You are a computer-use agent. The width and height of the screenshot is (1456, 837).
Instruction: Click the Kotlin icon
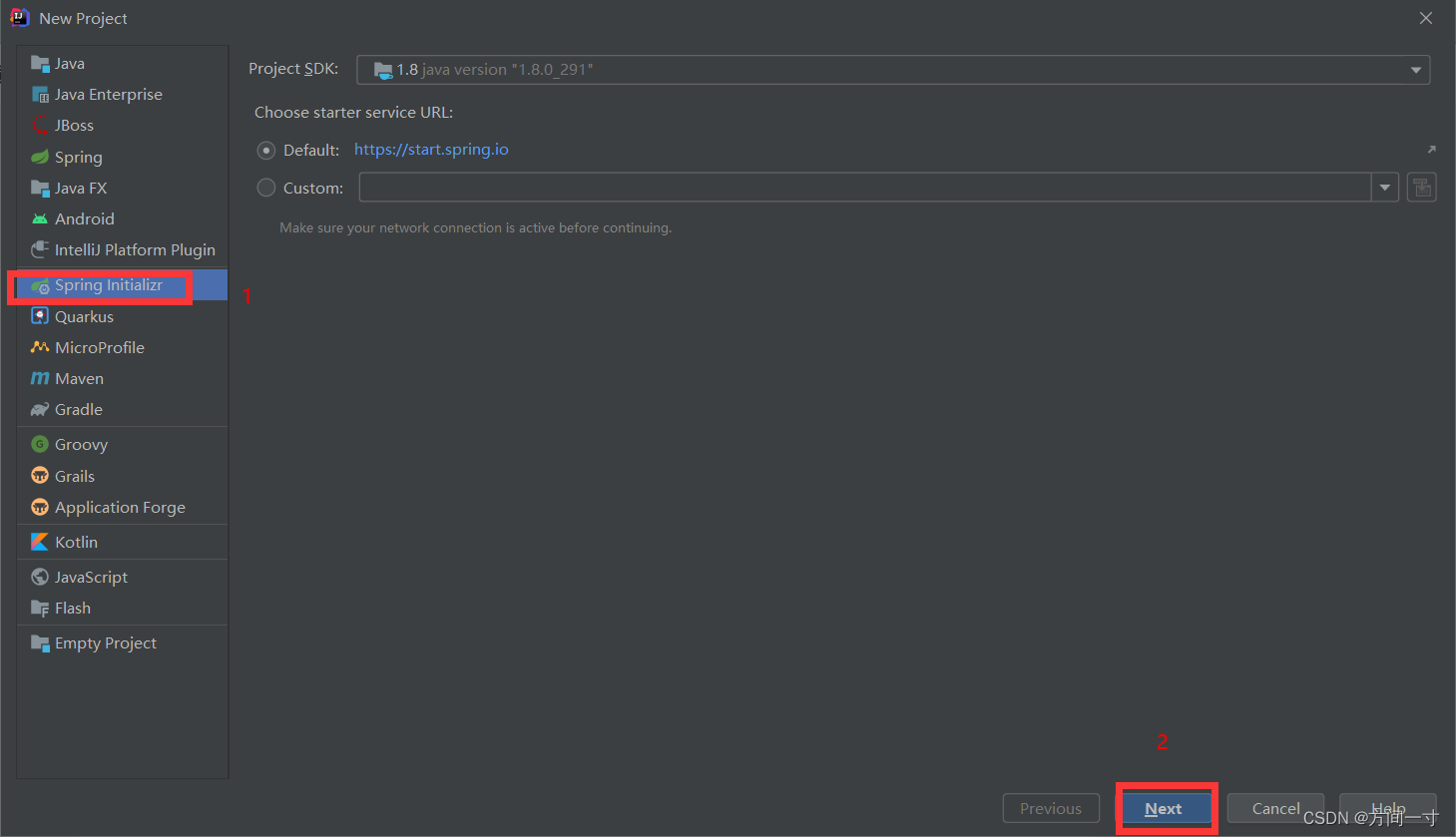(40, 543)
